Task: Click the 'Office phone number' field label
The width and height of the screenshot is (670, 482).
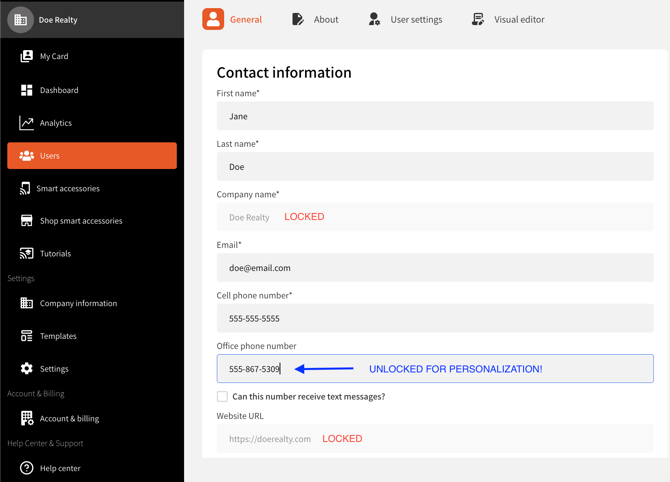Action: tap(256, 346)
